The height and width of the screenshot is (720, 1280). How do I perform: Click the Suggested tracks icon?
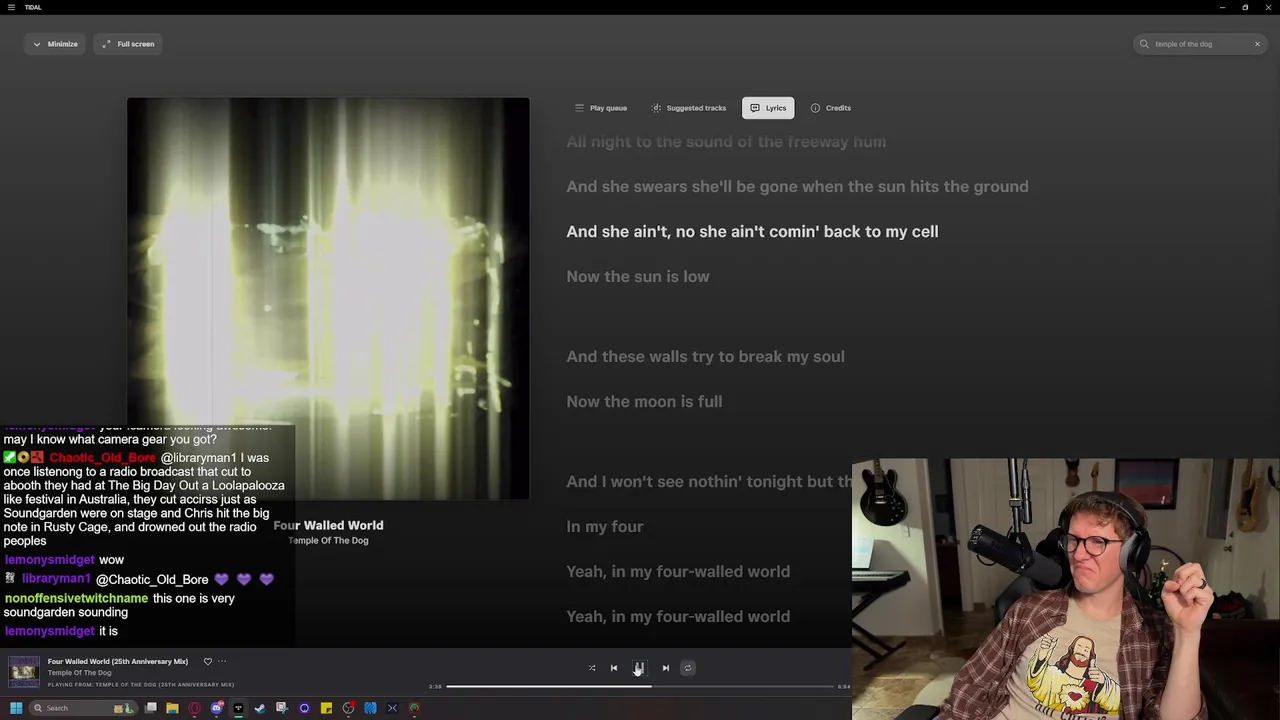tap(656, 108)
